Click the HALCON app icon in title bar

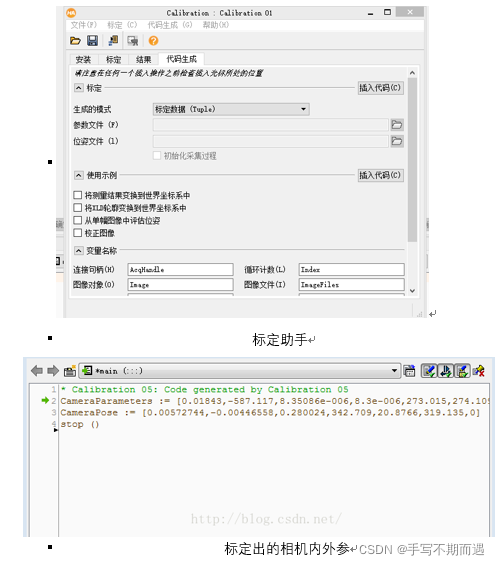coord(71,13)
